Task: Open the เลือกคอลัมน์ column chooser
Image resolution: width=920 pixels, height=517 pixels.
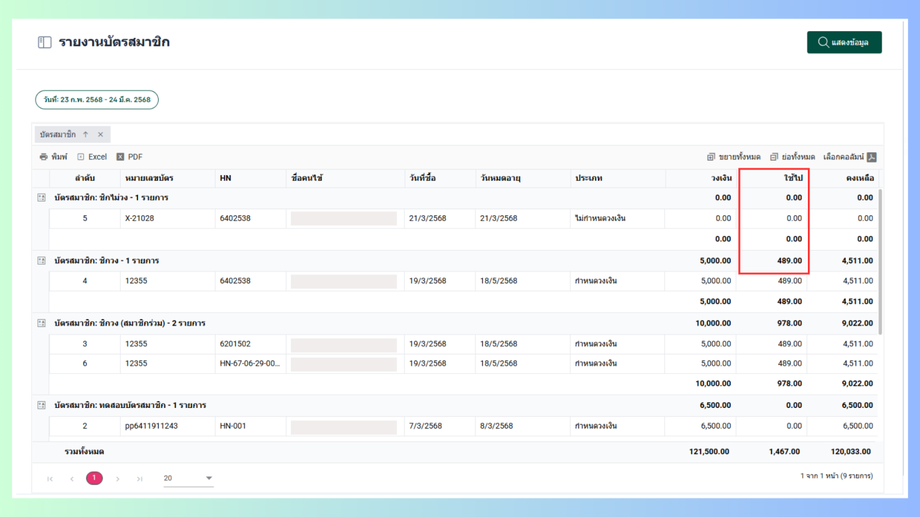Action: pos(849,157)
